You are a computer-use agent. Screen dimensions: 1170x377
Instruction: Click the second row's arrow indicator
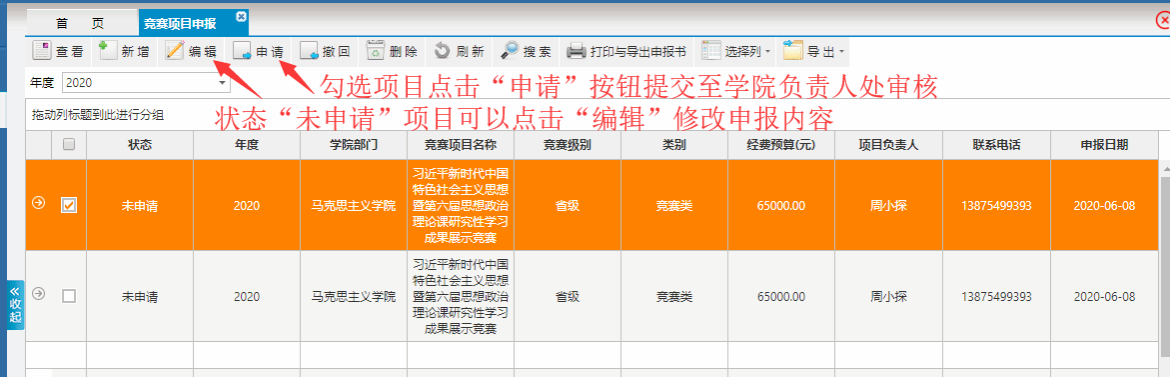[38, 295]
